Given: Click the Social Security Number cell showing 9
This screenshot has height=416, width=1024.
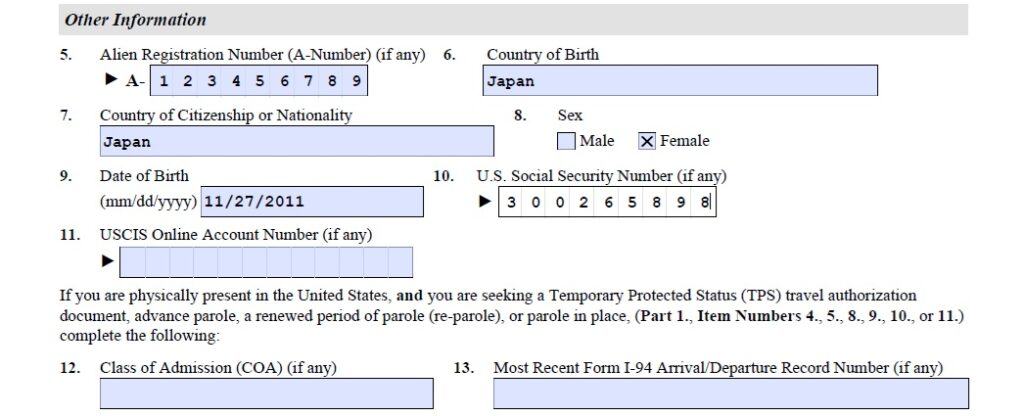Looking at the screenshot, I should point(680,202).
